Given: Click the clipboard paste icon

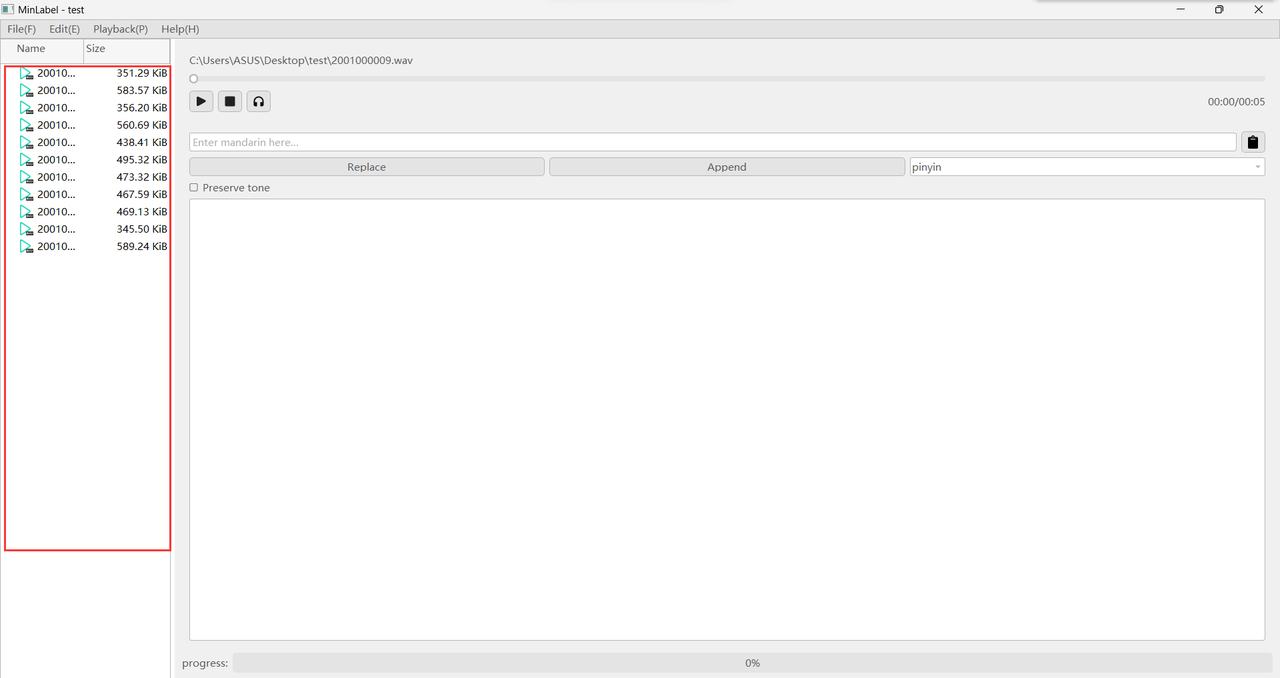Looking at the screenshot, I should pos(1252,142).
